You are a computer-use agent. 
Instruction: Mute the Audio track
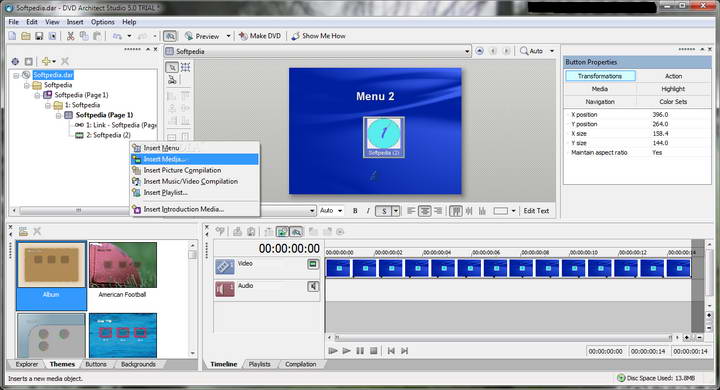coord(313,286)
